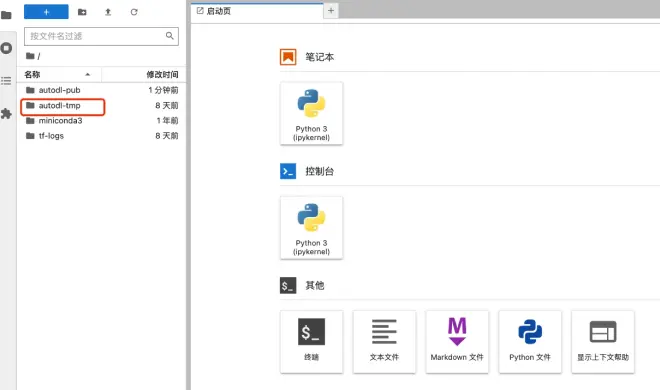Open the autodl-tmp folder
The height and width of the screenshot is (390, 660).
coord(101,106)
